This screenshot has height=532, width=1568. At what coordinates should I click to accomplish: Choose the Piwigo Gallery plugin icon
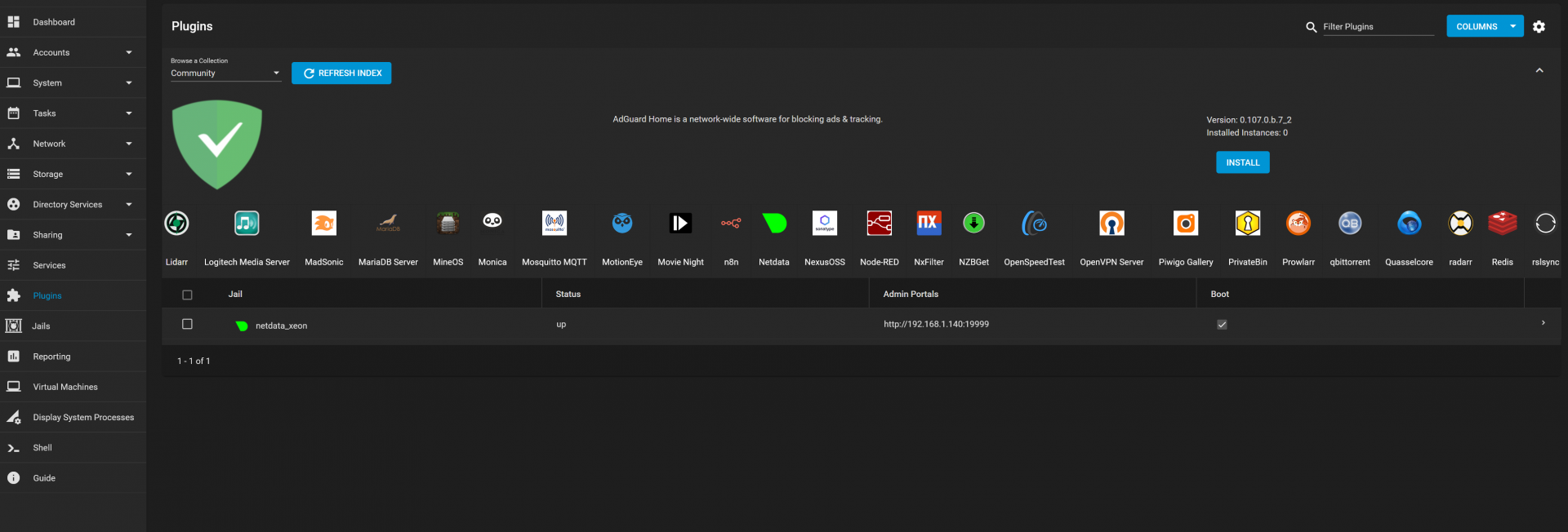(1186, 223)
